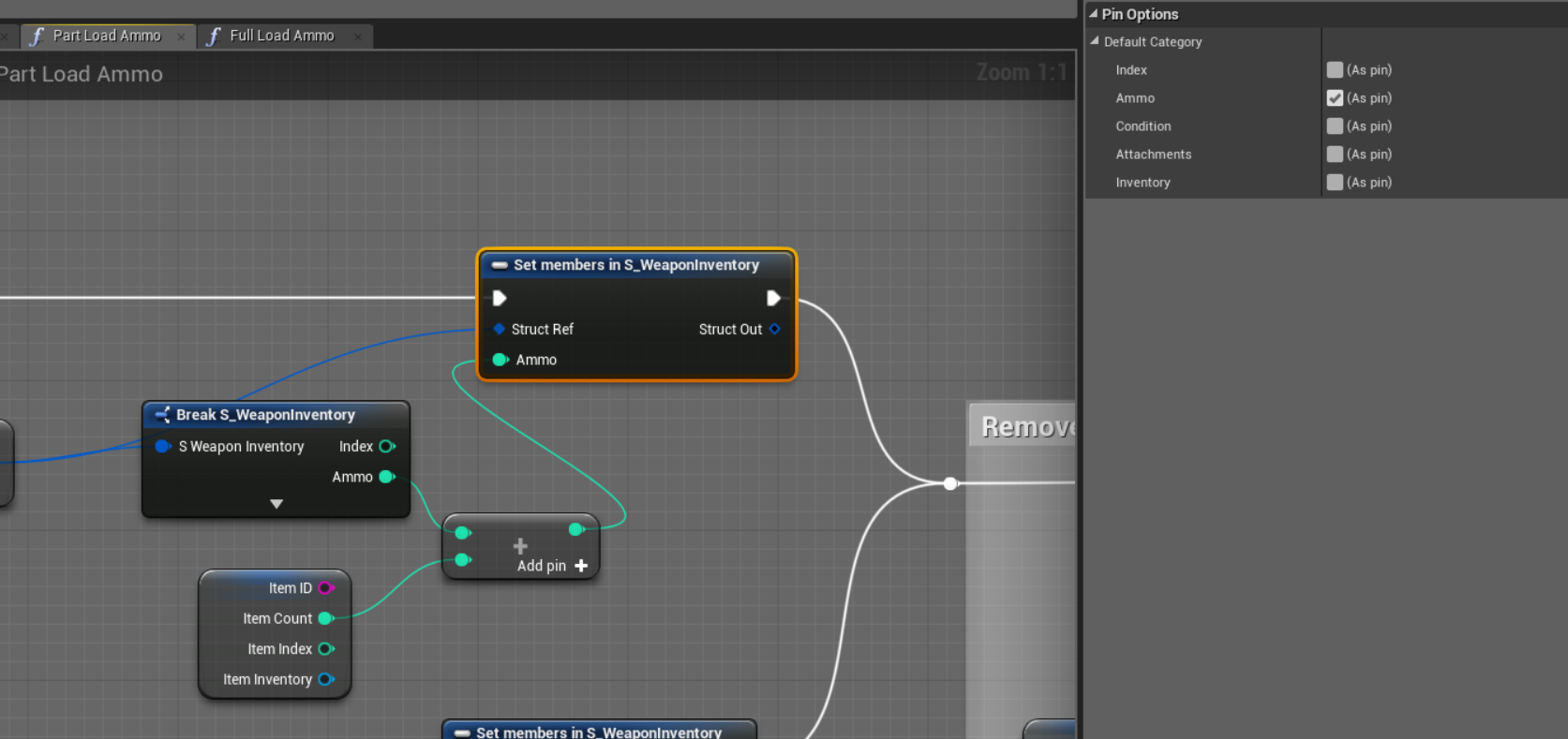The image size is (1568, 739).
Task: Click the Item Inventory output pin
Action: tap(325, 680)
